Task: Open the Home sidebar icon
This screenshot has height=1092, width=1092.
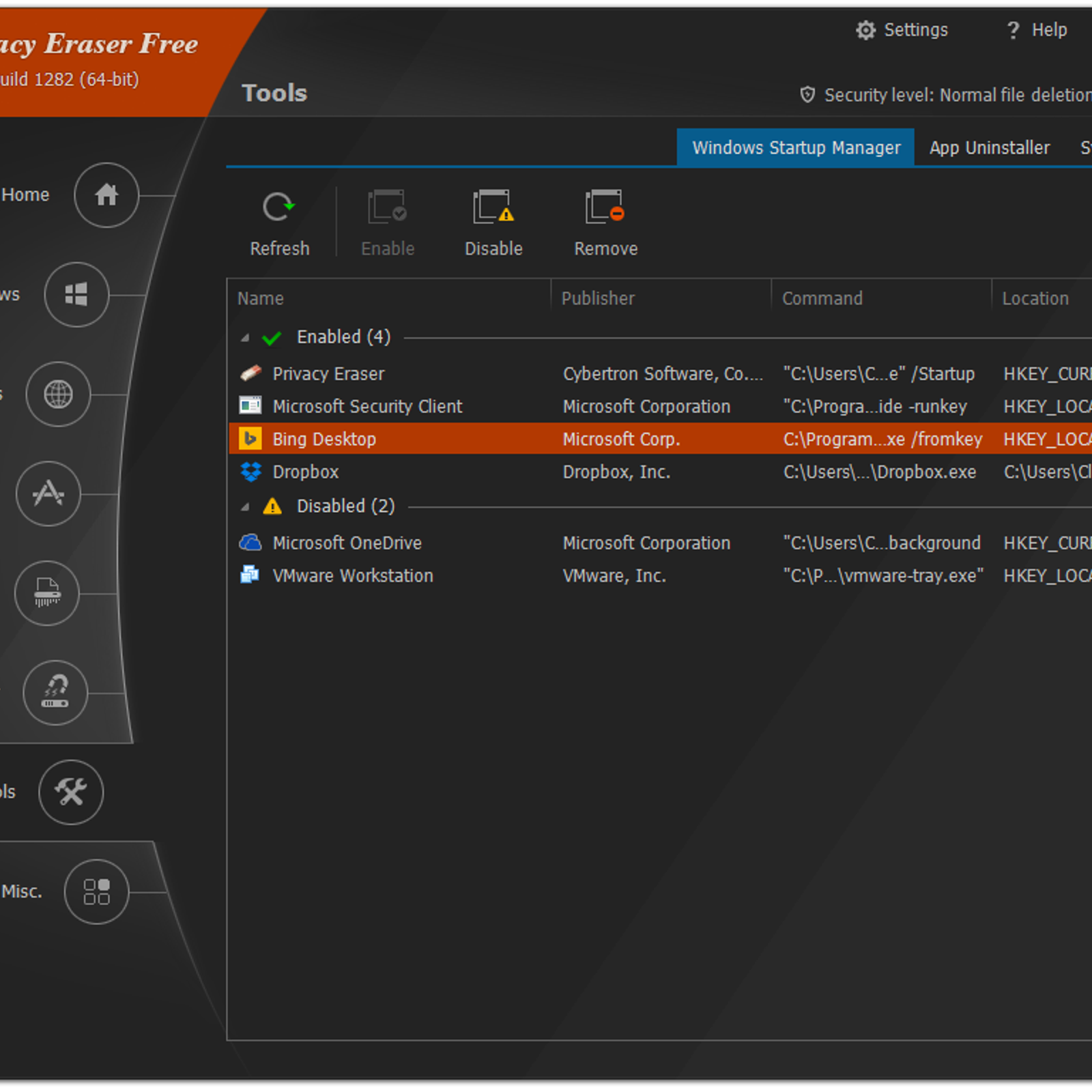Action: 106,195
